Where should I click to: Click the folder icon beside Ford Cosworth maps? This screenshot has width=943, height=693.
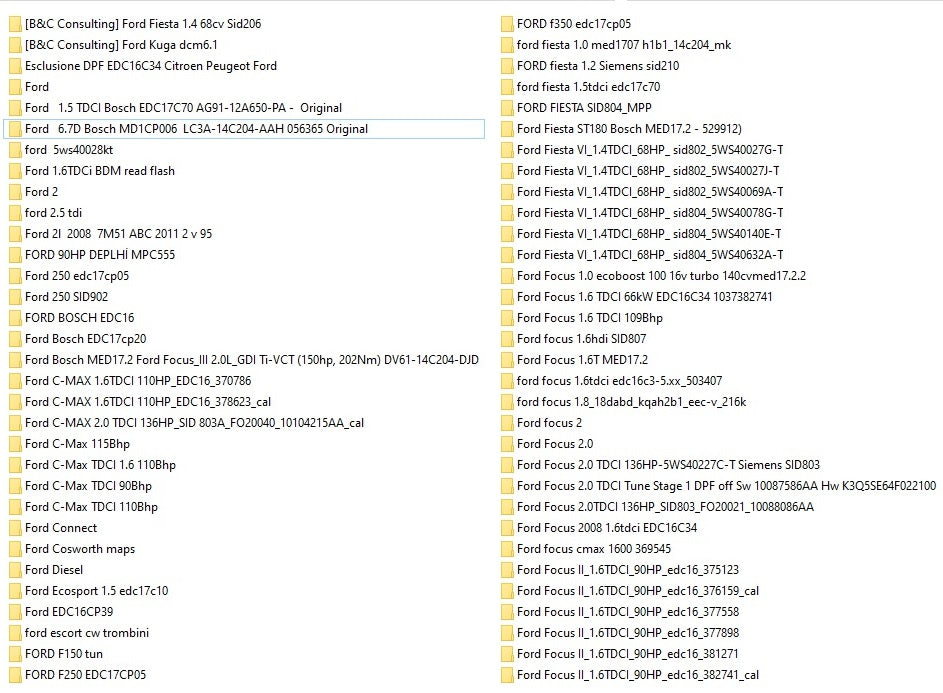click(x=14, y=549)
